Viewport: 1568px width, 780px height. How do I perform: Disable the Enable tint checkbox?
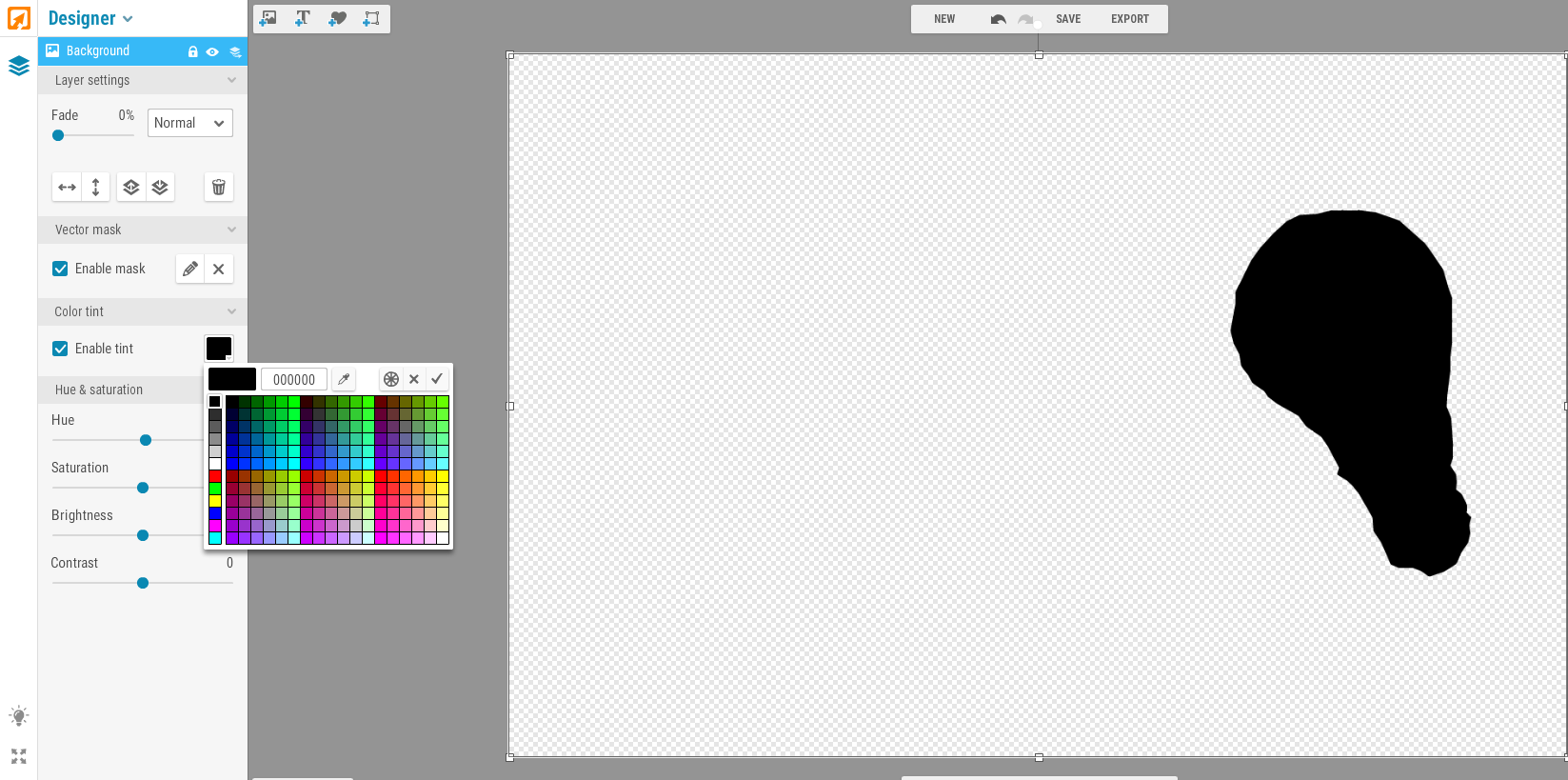60,349
